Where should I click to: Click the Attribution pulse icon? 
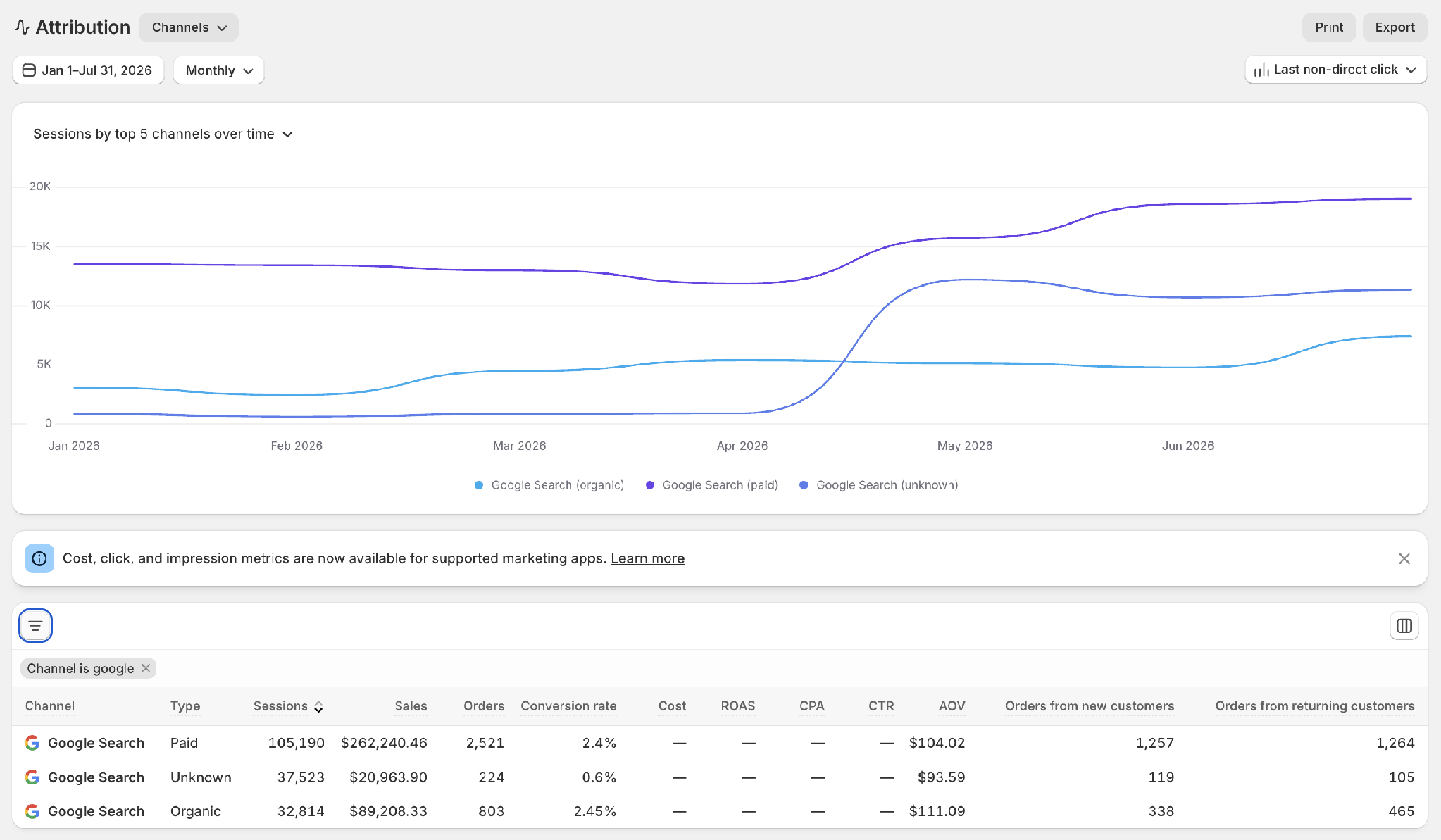tap(22, 27)
